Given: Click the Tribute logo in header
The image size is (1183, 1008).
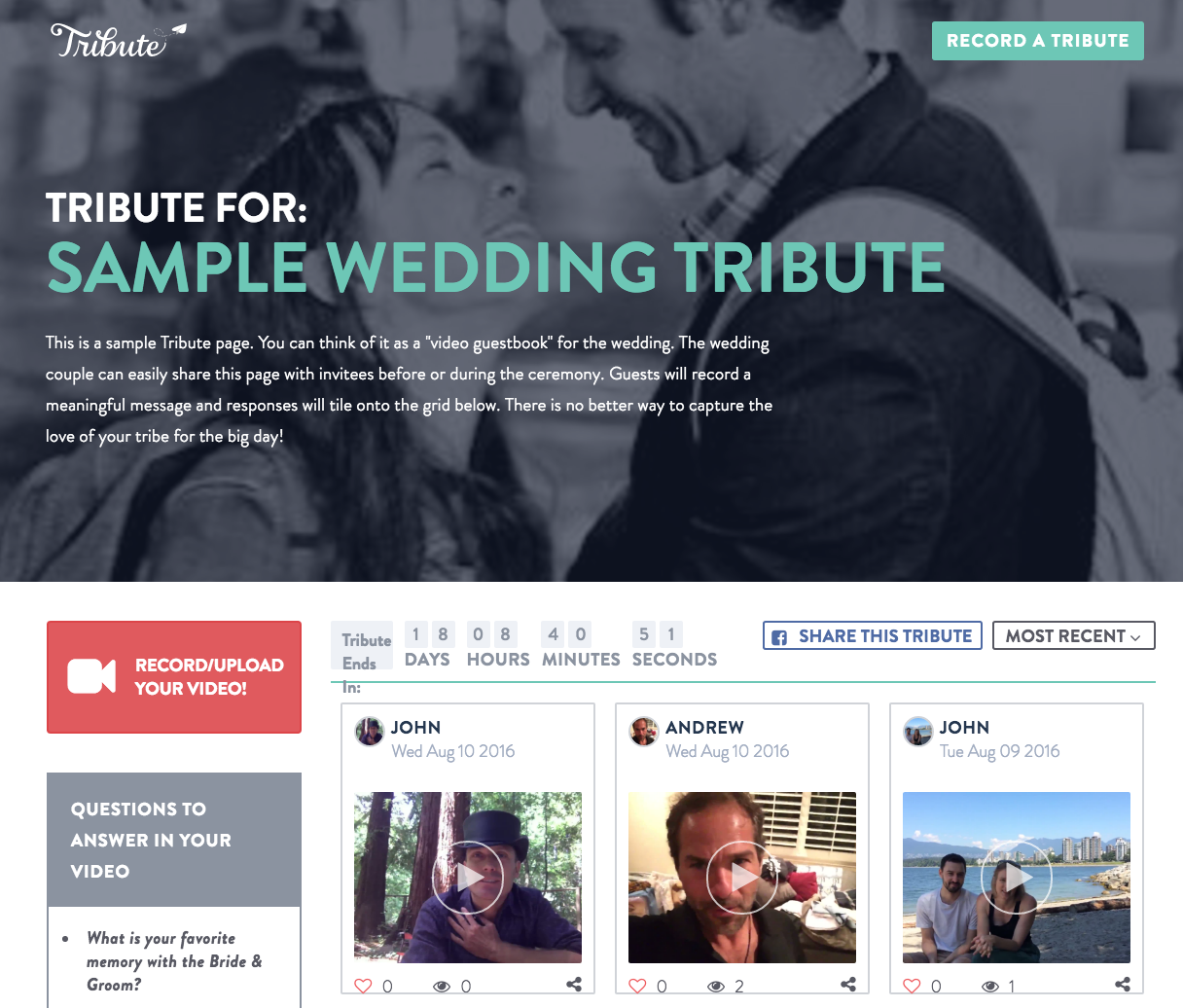Looking at the screenshot, I should tap(118, 41).
